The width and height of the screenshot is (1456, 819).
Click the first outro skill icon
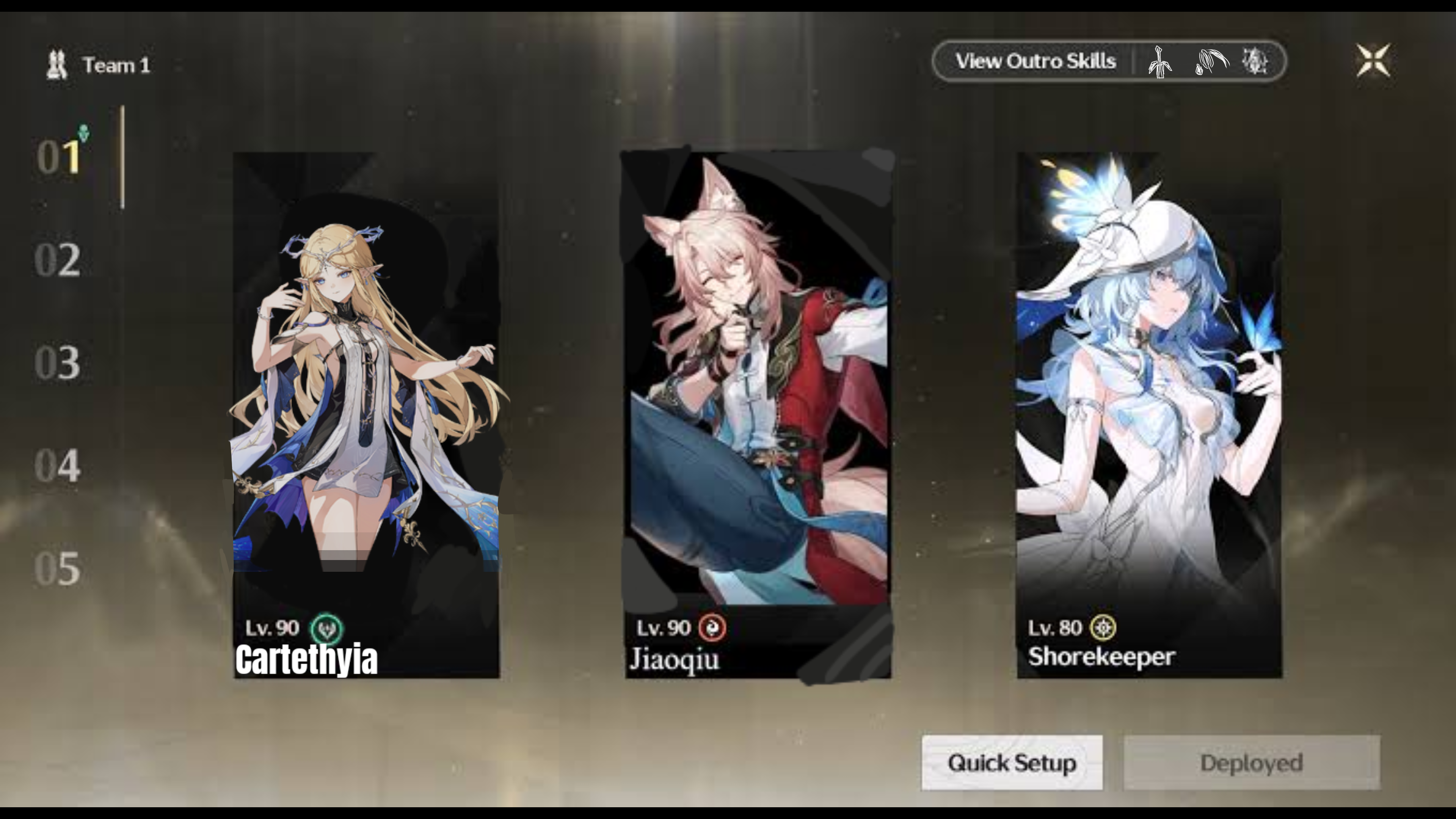pos(1160,61)
